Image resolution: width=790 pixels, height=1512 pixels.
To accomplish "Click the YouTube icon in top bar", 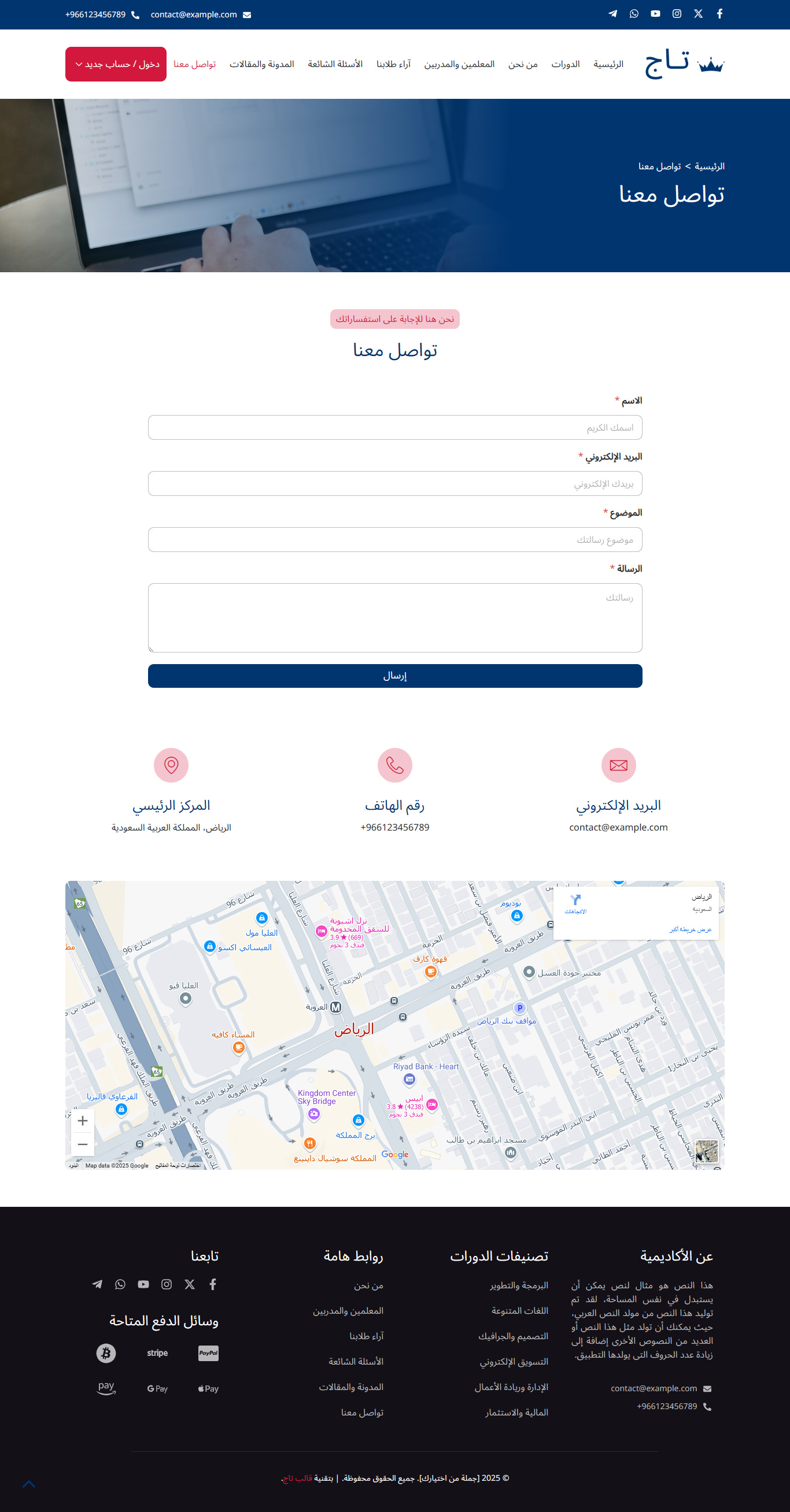I will [655, 14].
